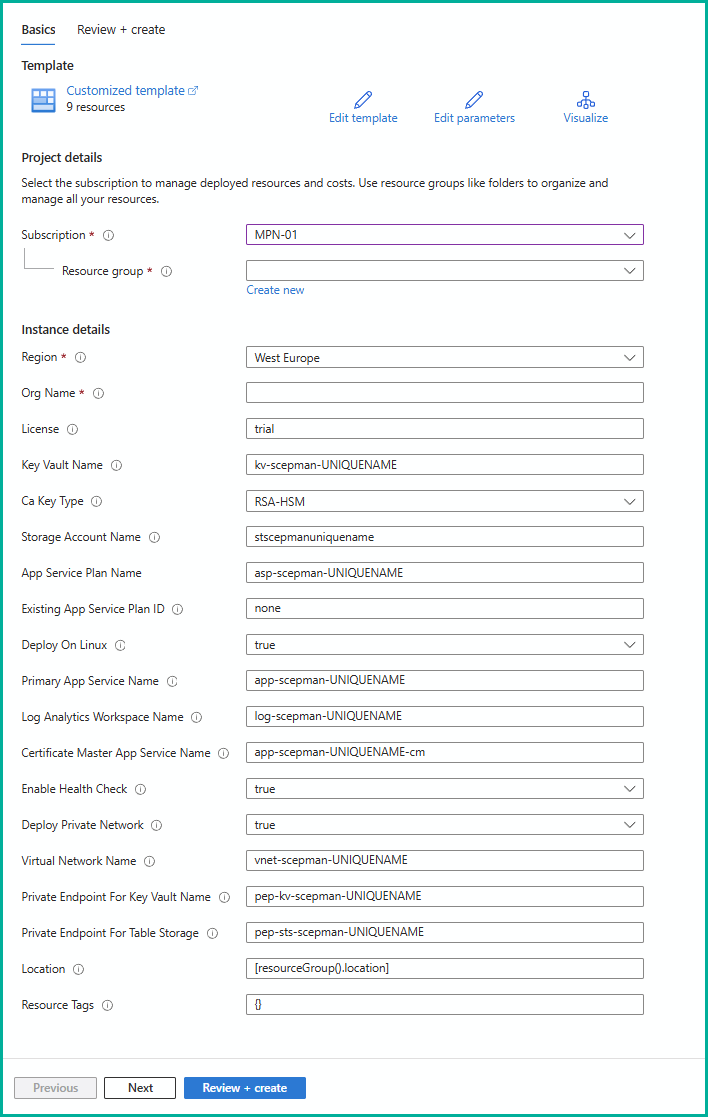This screenshot has height=1117, width=708.
Task: Click the Customized template grid icon
Action: [x=43, y=99]
